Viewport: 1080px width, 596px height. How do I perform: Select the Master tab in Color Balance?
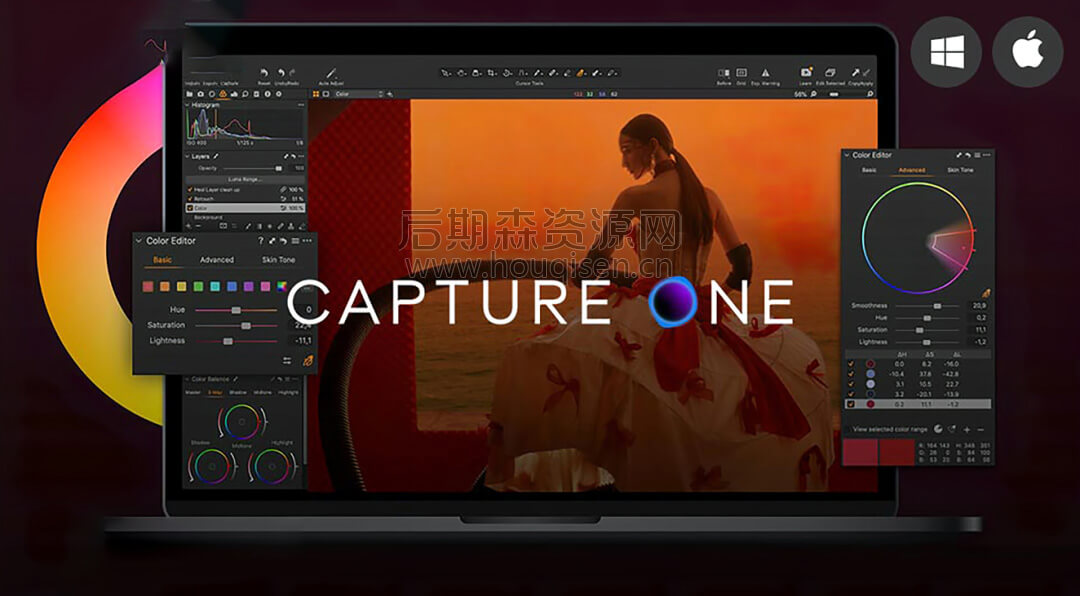[193, 393]
